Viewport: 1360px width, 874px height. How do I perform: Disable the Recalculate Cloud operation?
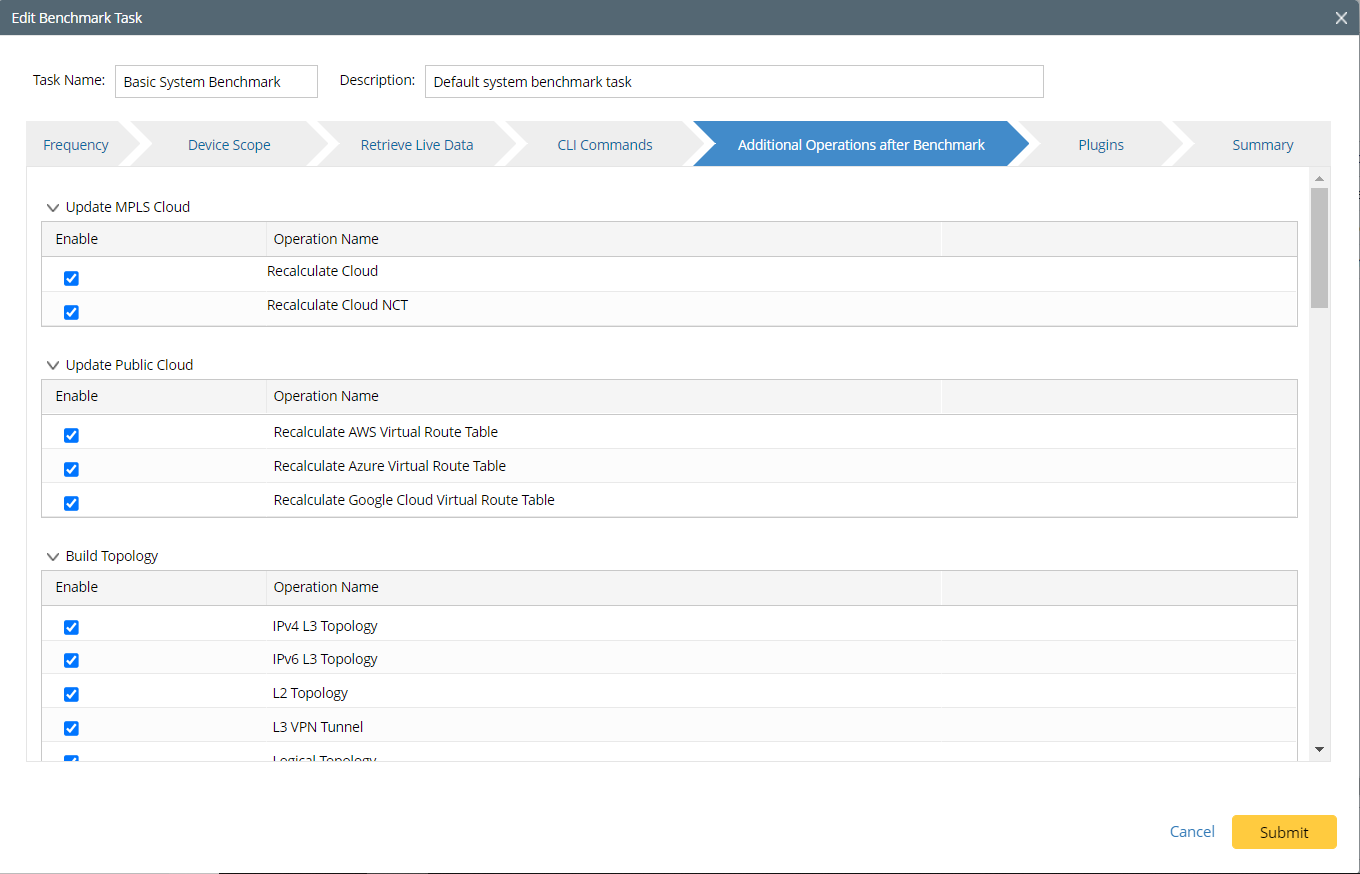[x=71, y=278]
